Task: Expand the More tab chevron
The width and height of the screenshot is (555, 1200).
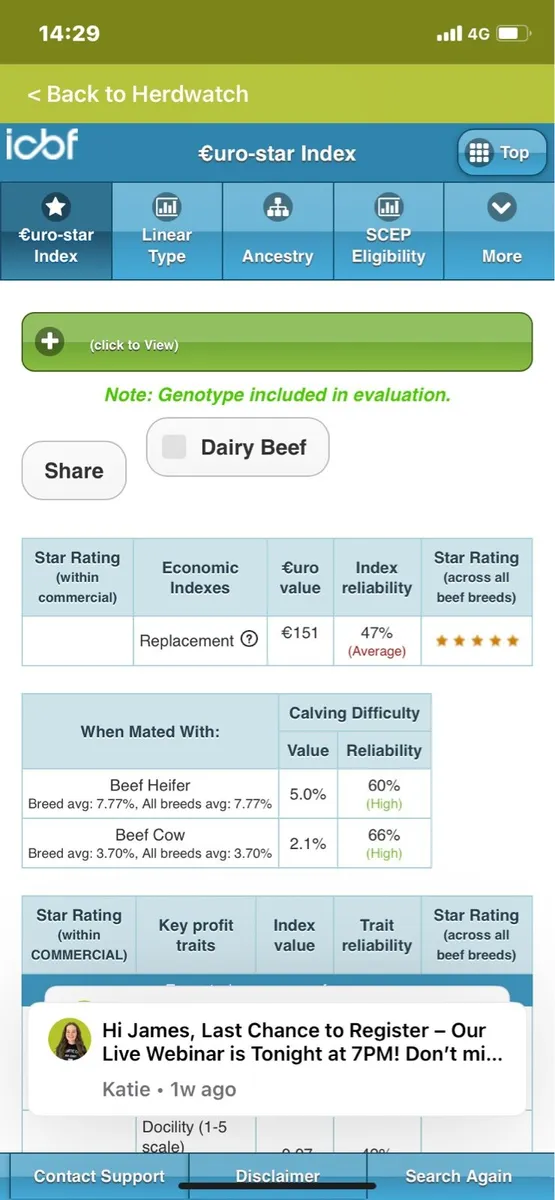Action: coord(501,207)
